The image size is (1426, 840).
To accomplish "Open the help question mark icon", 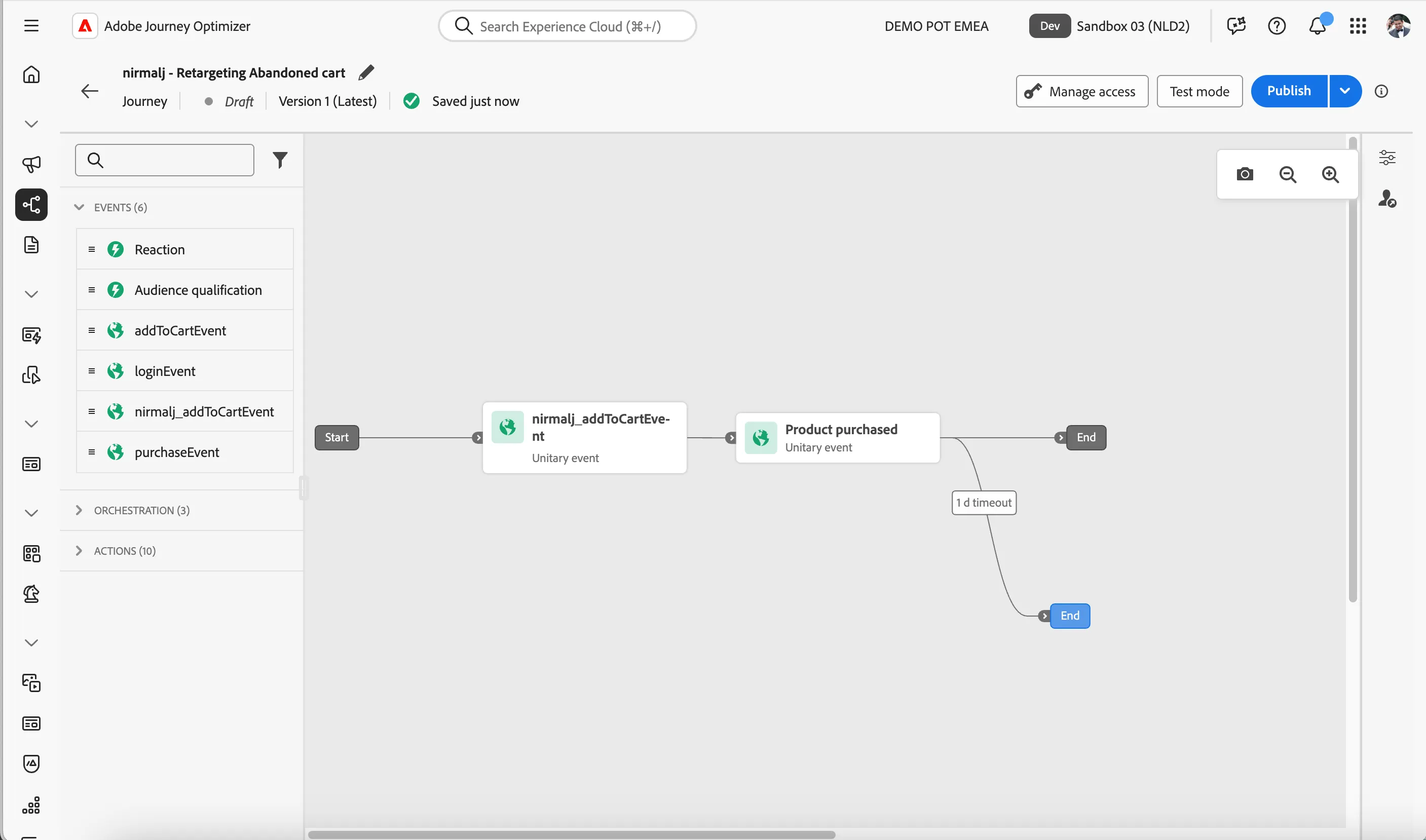I will [x=1277, y=26].
